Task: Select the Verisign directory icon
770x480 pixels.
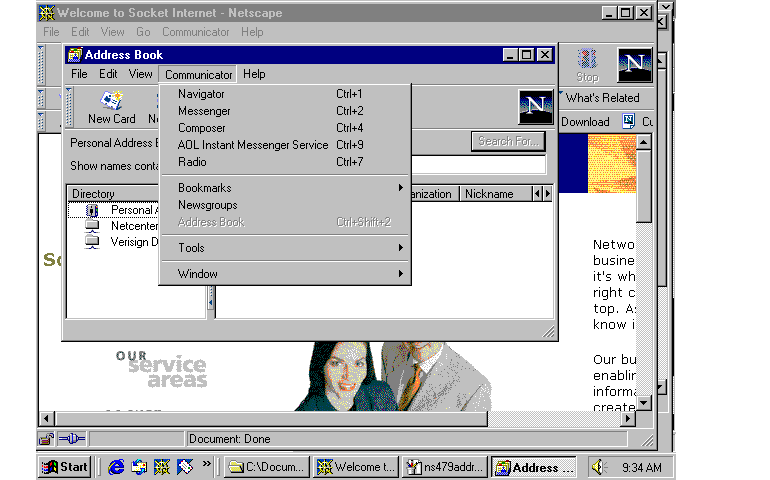Action: (x=92, y=242)
